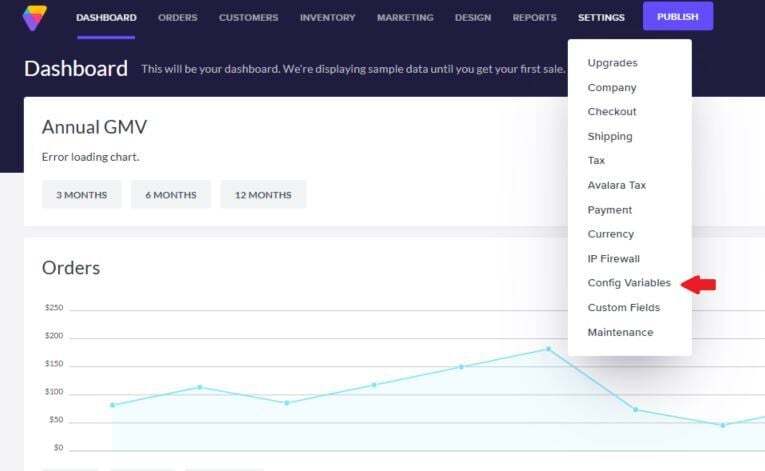Open Custom Fields option

(624, 308)
